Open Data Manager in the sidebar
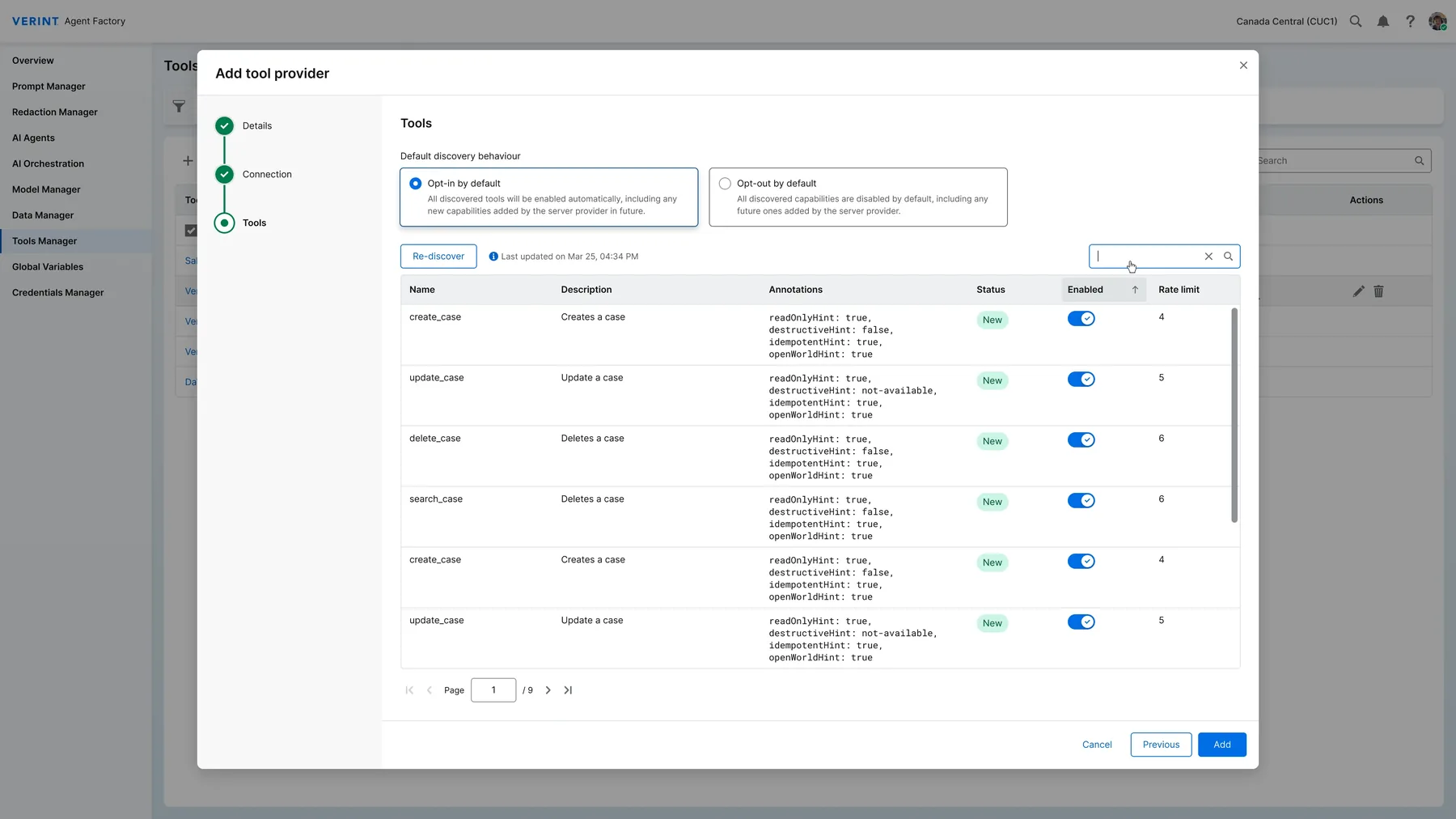 click(43, 215)
